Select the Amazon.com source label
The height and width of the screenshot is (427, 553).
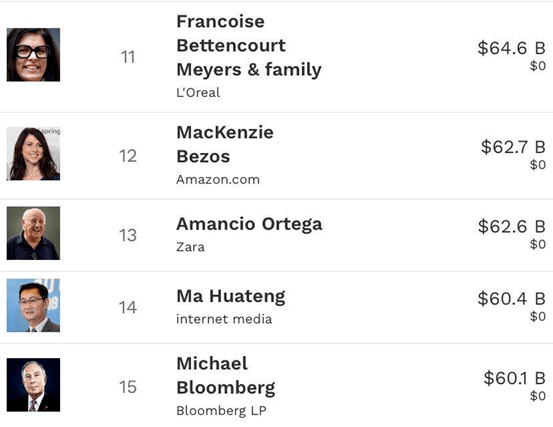[218, 179]
